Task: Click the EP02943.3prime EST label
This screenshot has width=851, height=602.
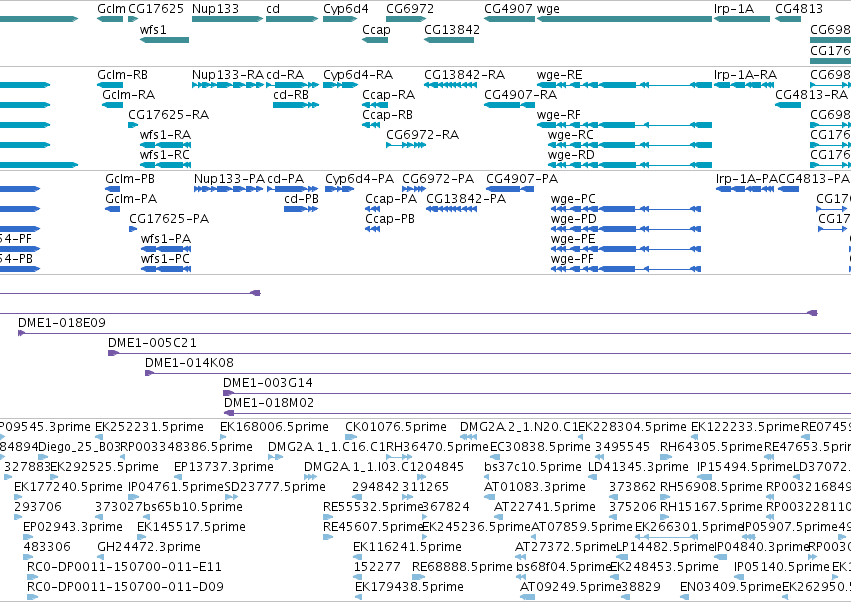Action: pyautogui.click(x=73, y=527)
